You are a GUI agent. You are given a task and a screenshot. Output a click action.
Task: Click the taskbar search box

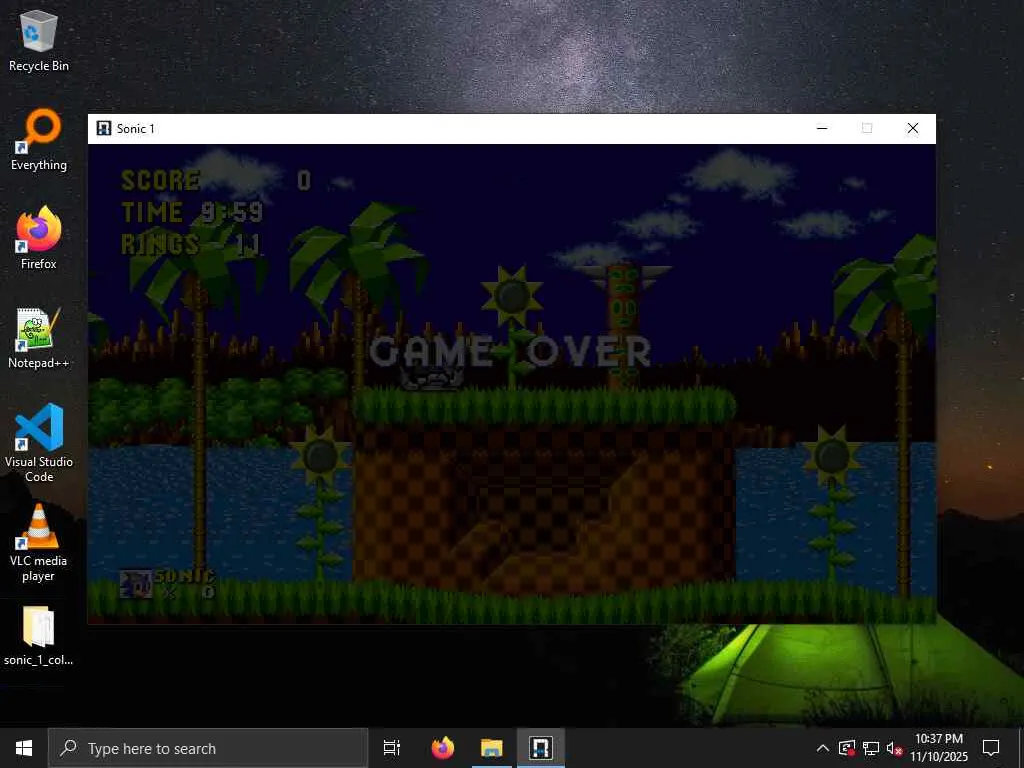coord(208,748)
